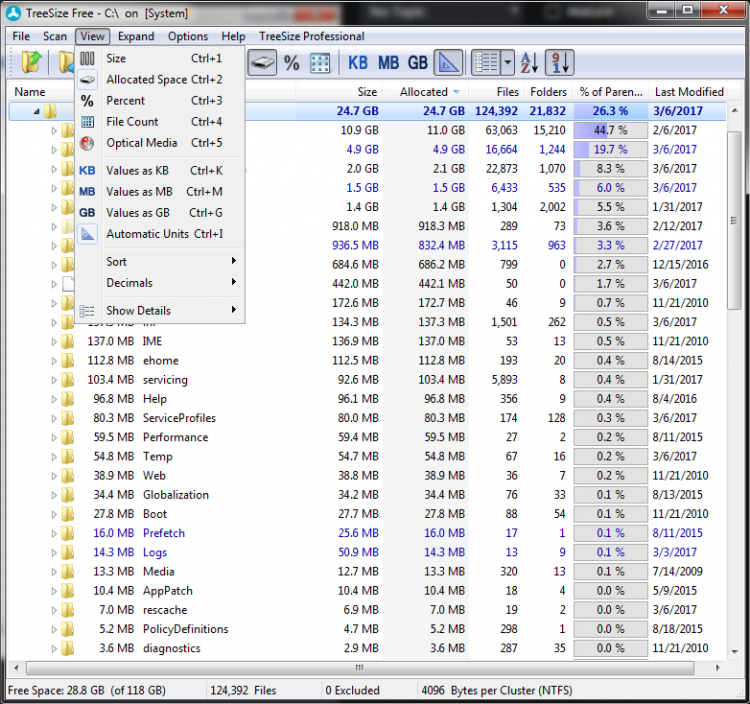Select Optical Media menu entry
The image size is (750, 704).
pos(160,143)
